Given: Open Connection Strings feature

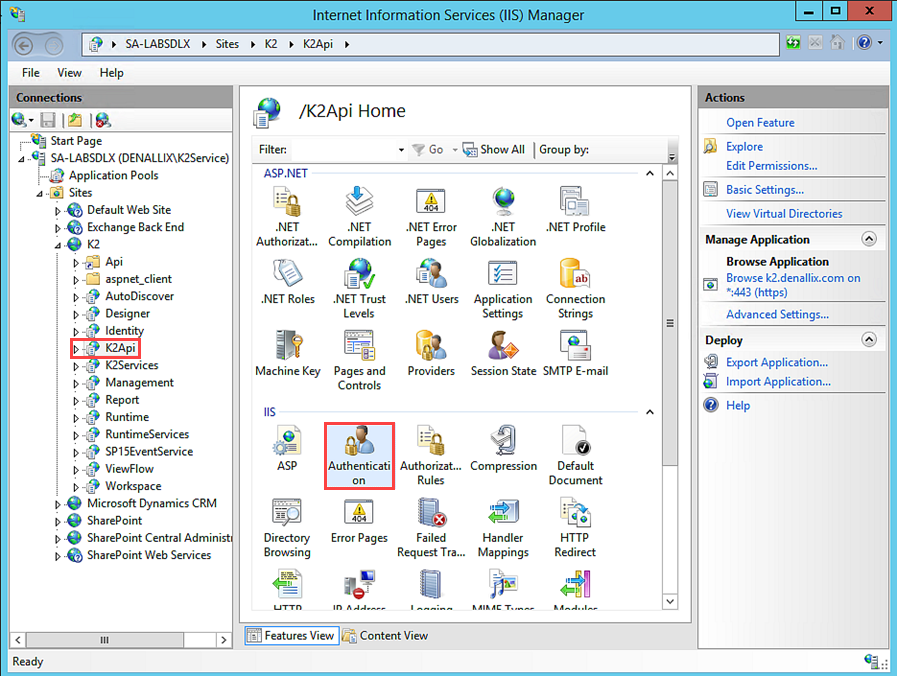Looking at the screenshot, I should point(575,288).
